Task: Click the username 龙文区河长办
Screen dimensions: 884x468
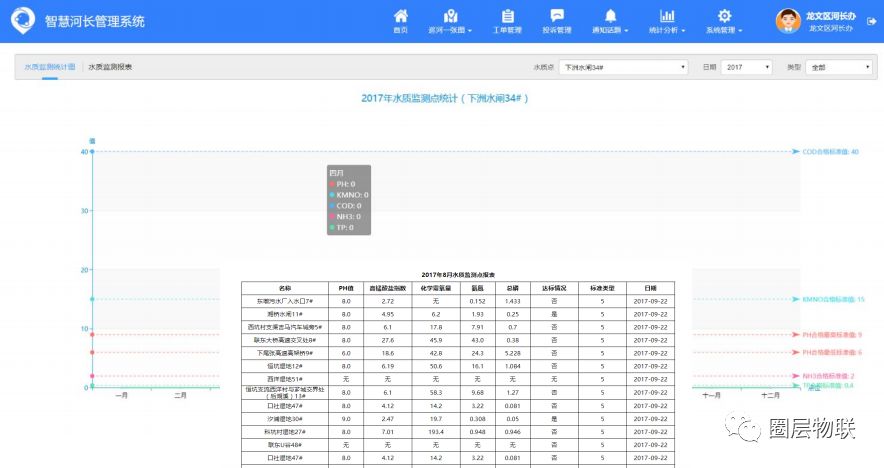Action: (x=830, y=16)
